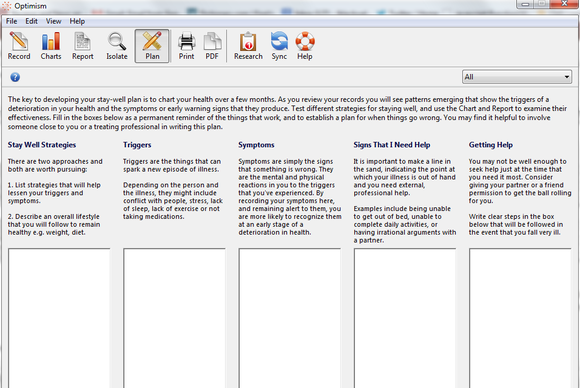Click the Sync icon

tap(279, 46)
